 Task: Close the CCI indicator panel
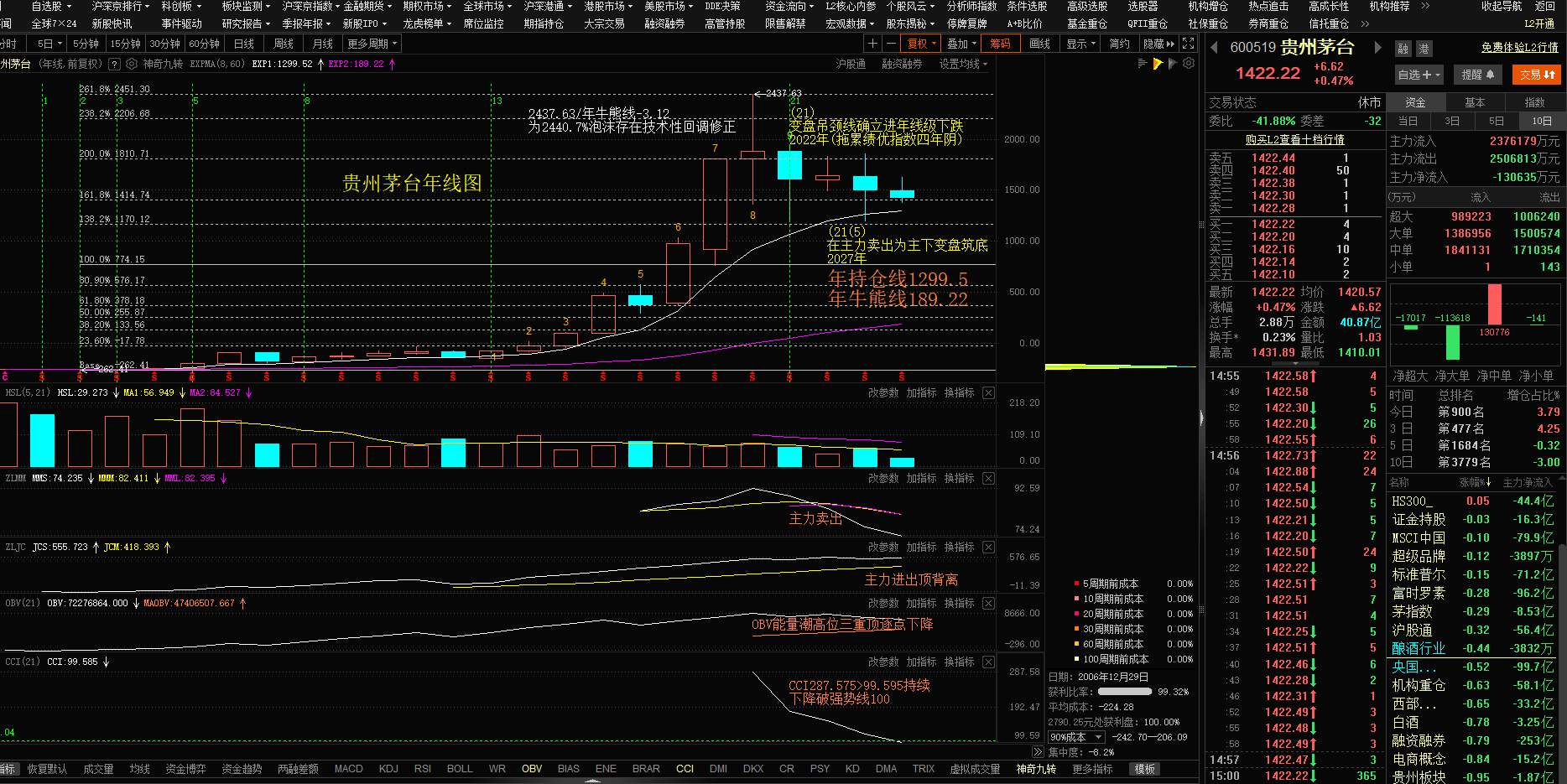point(989,662)
